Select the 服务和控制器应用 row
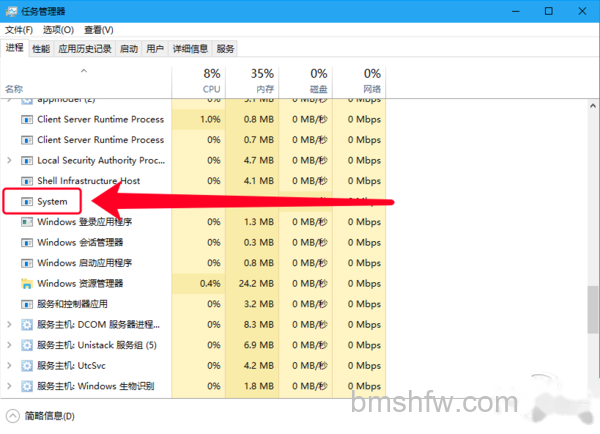 pos(193,304)
